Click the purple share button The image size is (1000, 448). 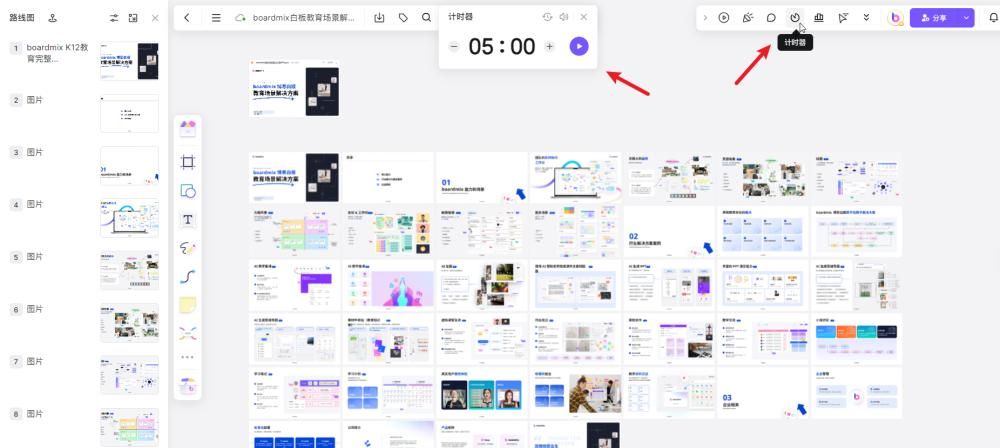[934, 18]
